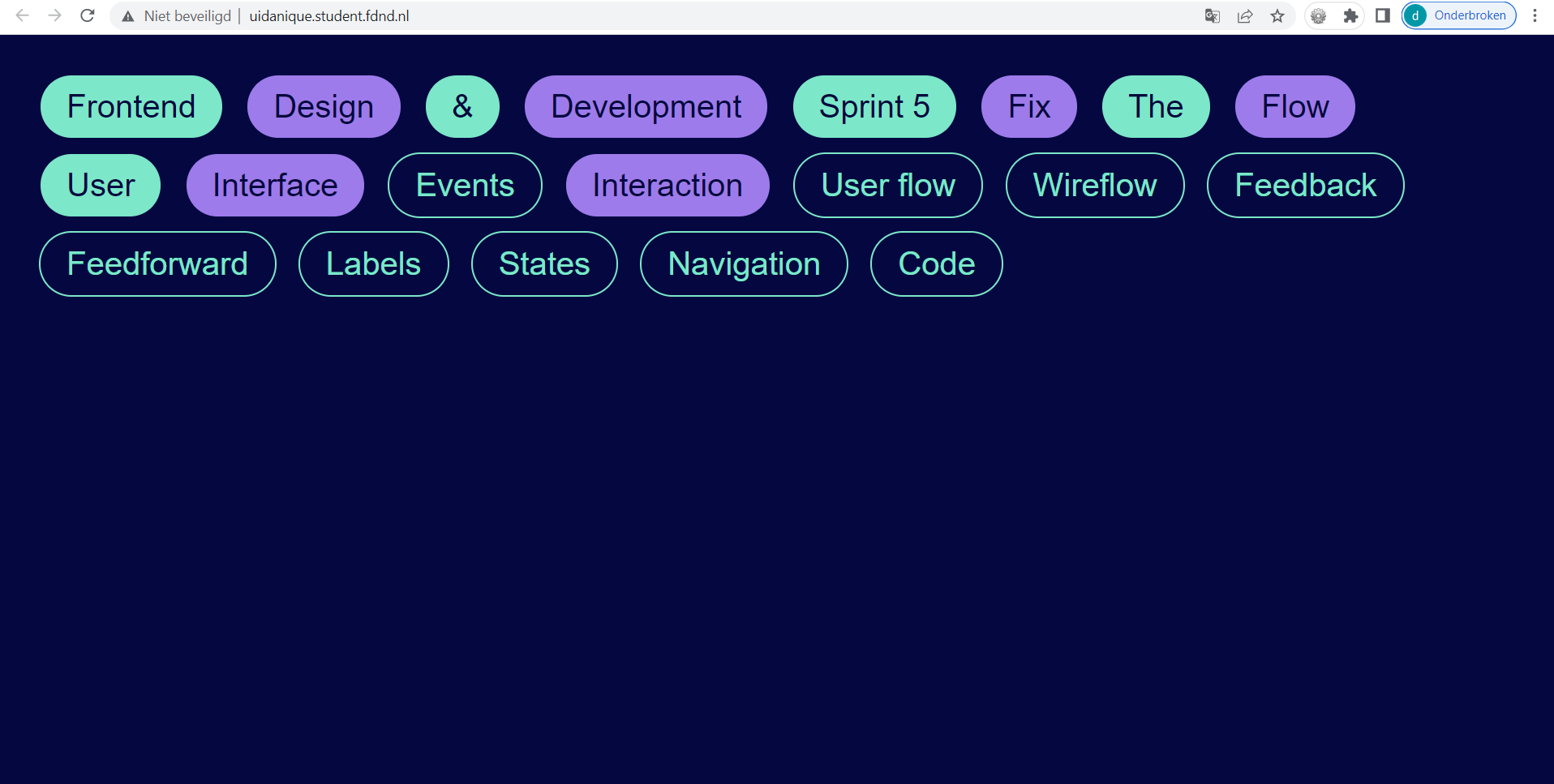Click in the address bar
This screenshot has height=784, width=1554.
[568, 15]
